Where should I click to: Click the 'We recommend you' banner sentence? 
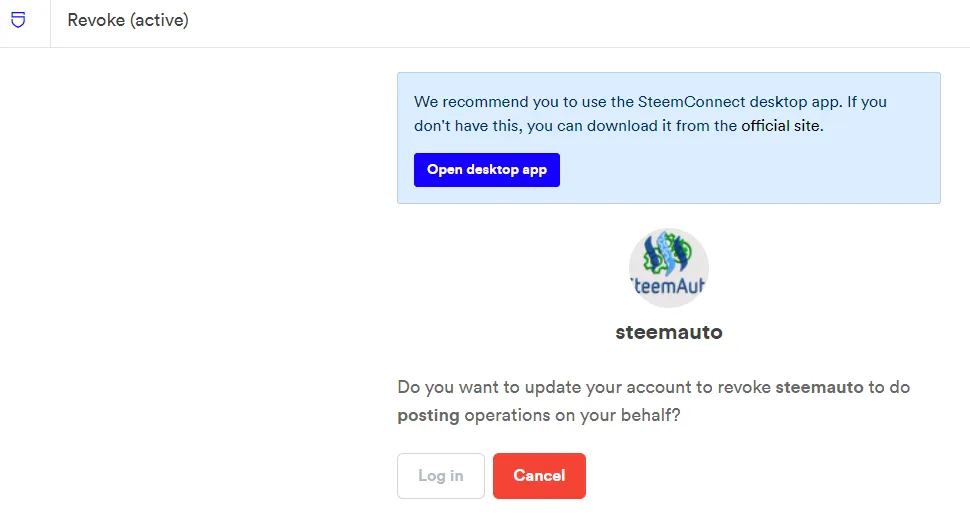point(480,102)
